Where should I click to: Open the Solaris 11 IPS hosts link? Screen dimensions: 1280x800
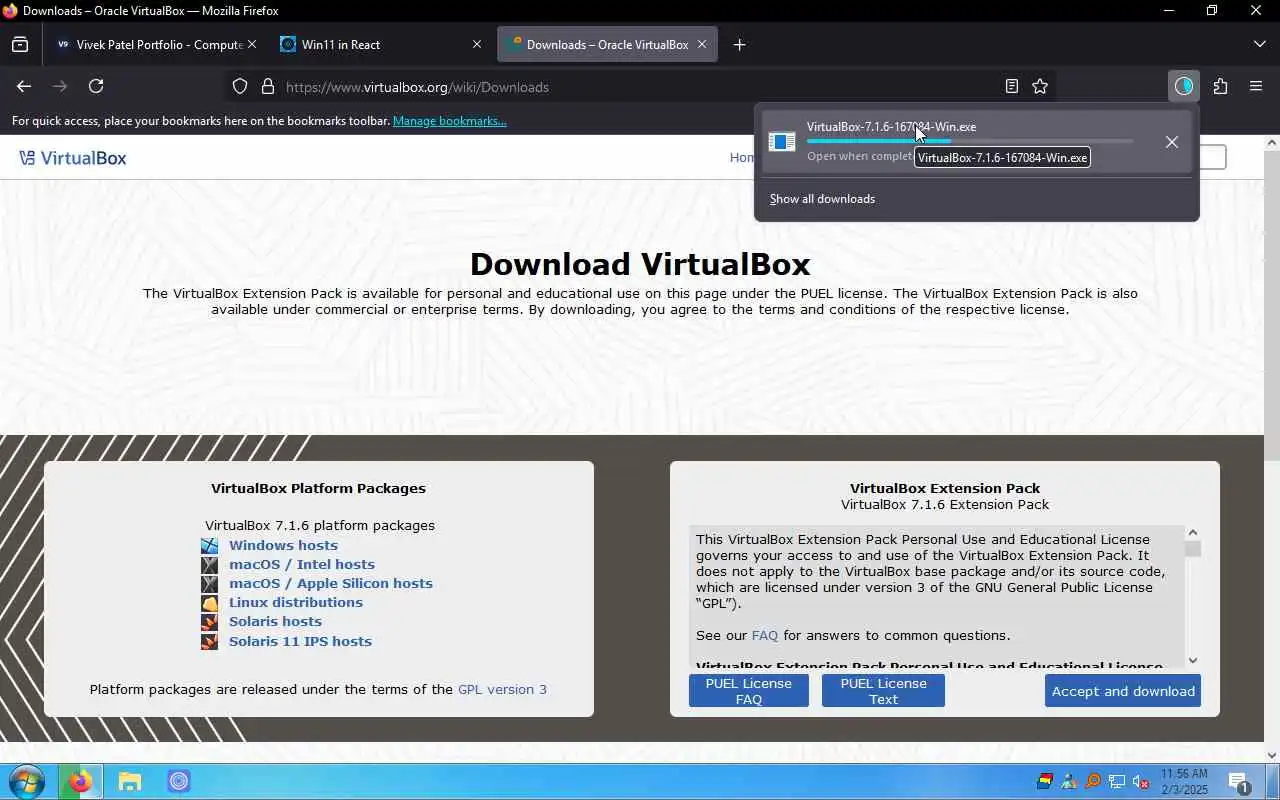point(300,641)
